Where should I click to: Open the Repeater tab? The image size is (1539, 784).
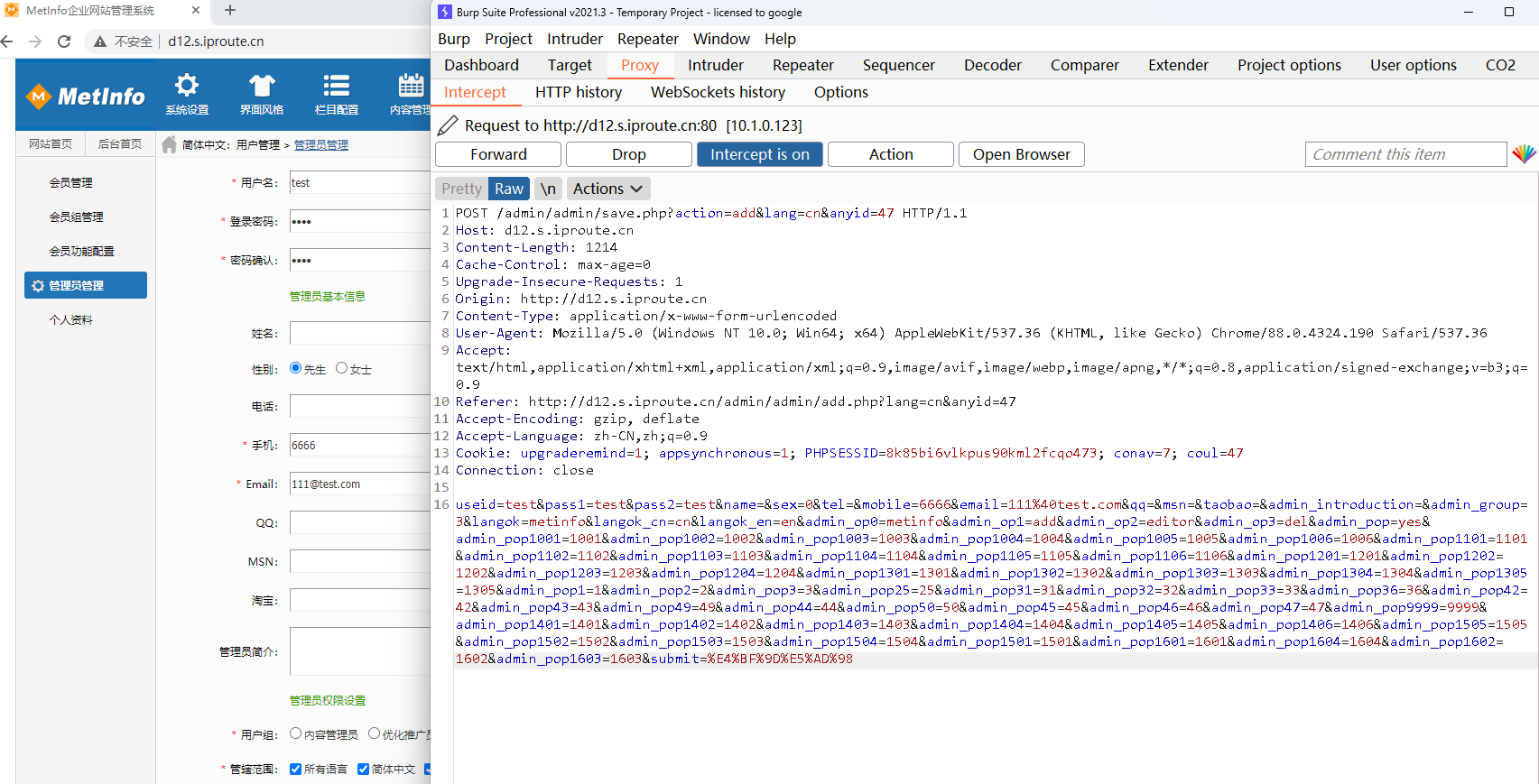coord(802,65)
